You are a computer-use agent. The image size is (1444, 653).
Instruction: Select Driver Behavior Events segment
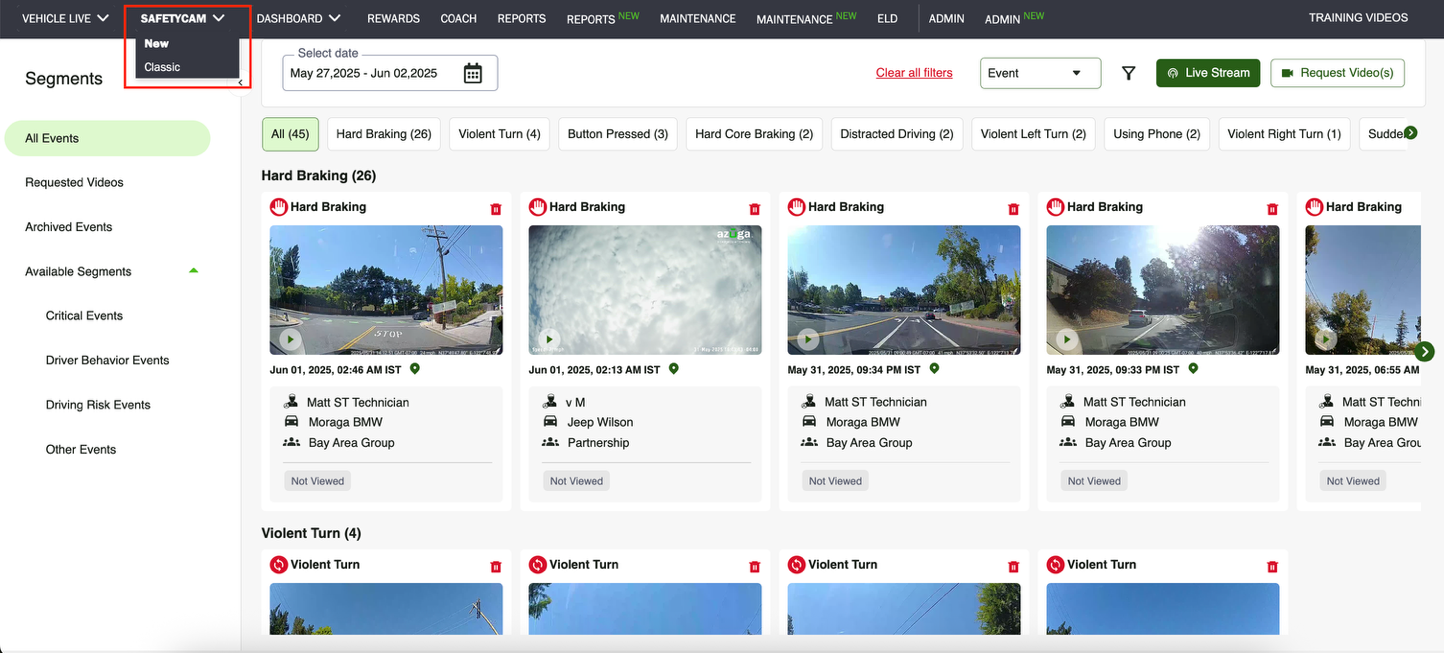(x=107, y=360)
